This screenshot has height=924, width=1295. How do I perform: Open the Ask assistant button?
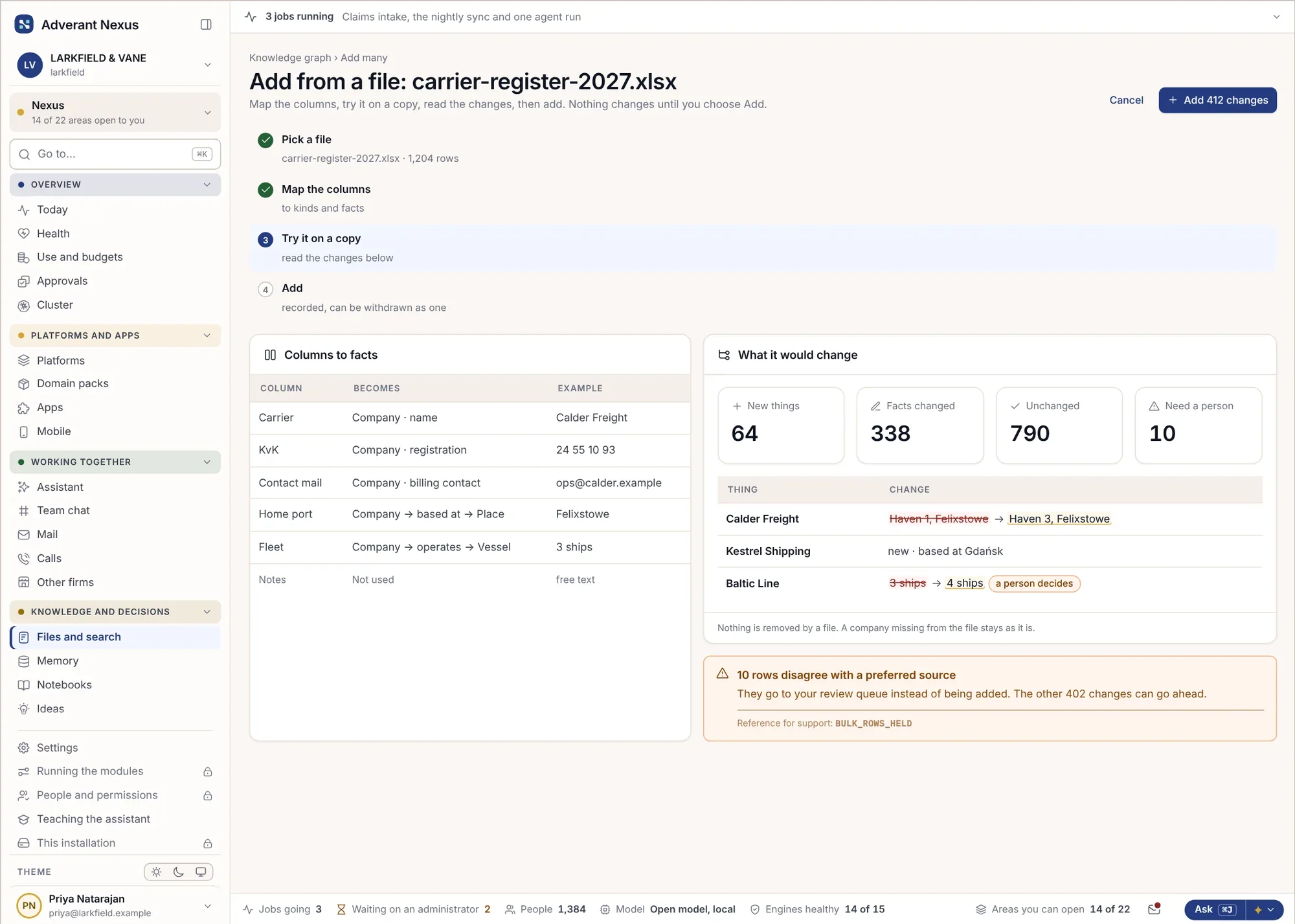[x=1215, y=910]
